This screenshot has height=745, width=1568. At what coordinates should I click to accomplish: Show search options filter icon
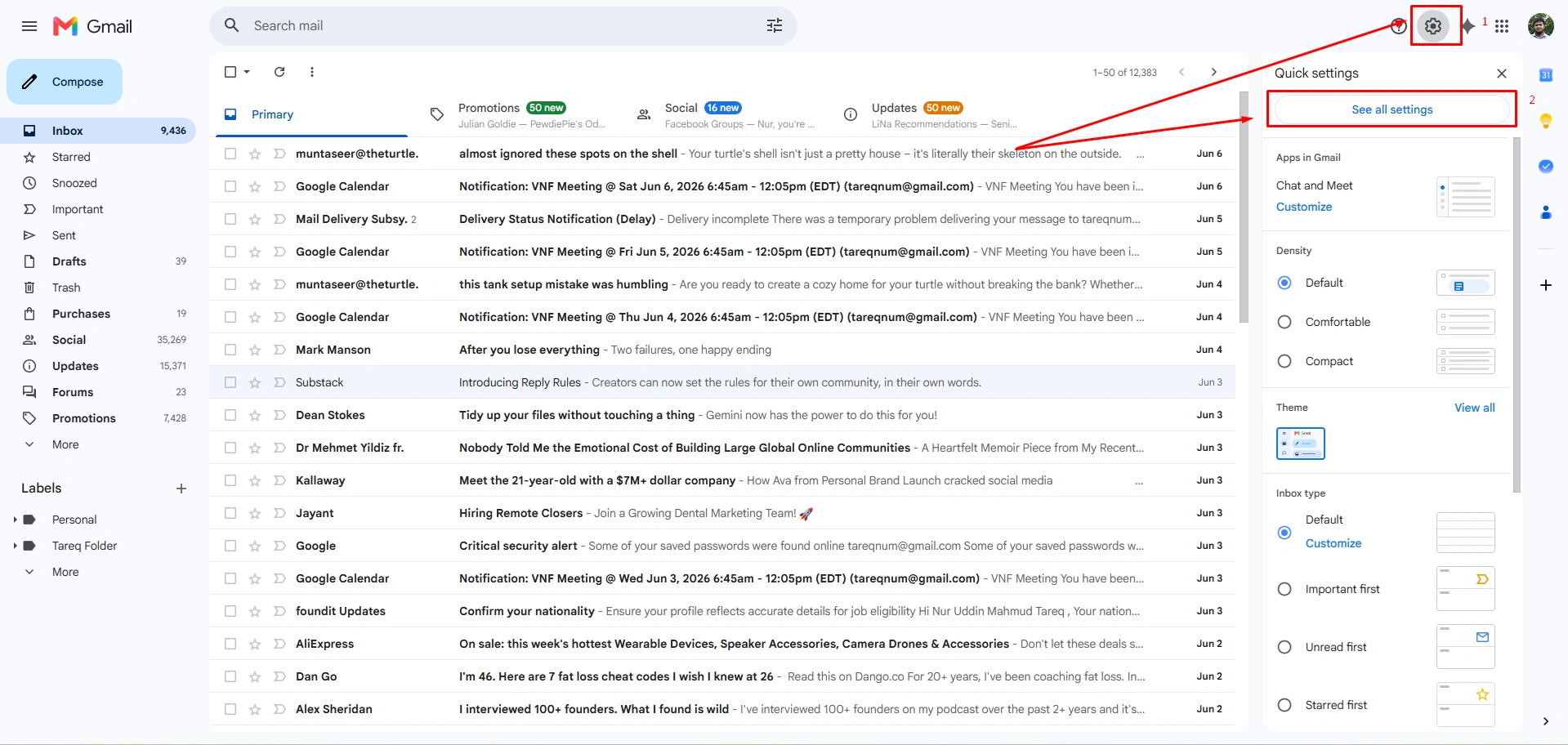pyautogui.click(x=775, y=25)
